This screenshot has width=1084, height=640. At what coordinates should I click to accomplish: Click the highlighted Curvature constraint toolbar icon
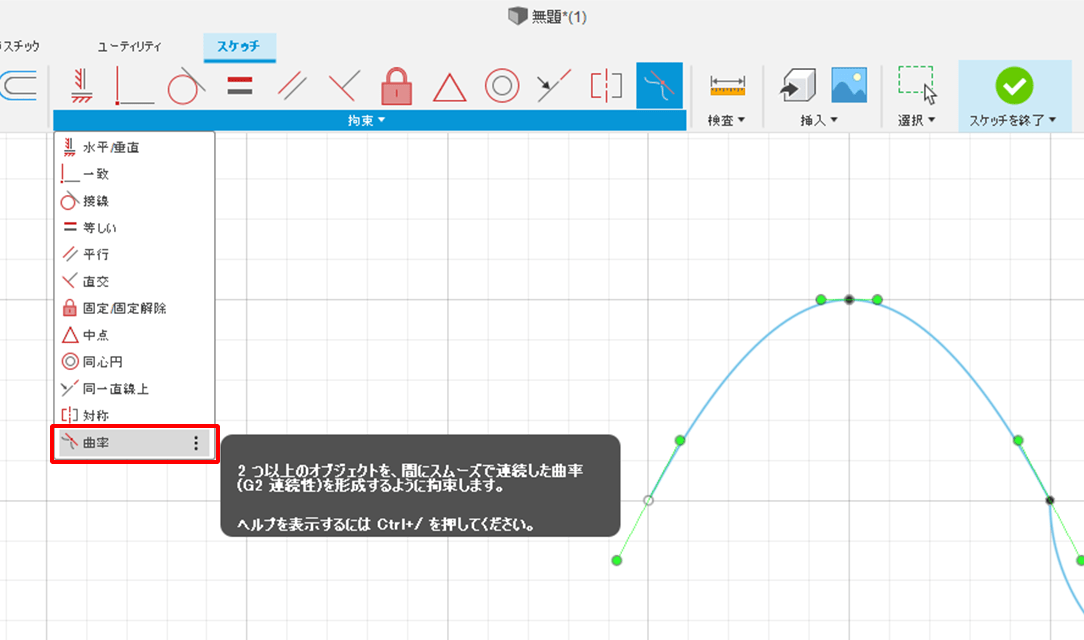click(x=659, y=86)
